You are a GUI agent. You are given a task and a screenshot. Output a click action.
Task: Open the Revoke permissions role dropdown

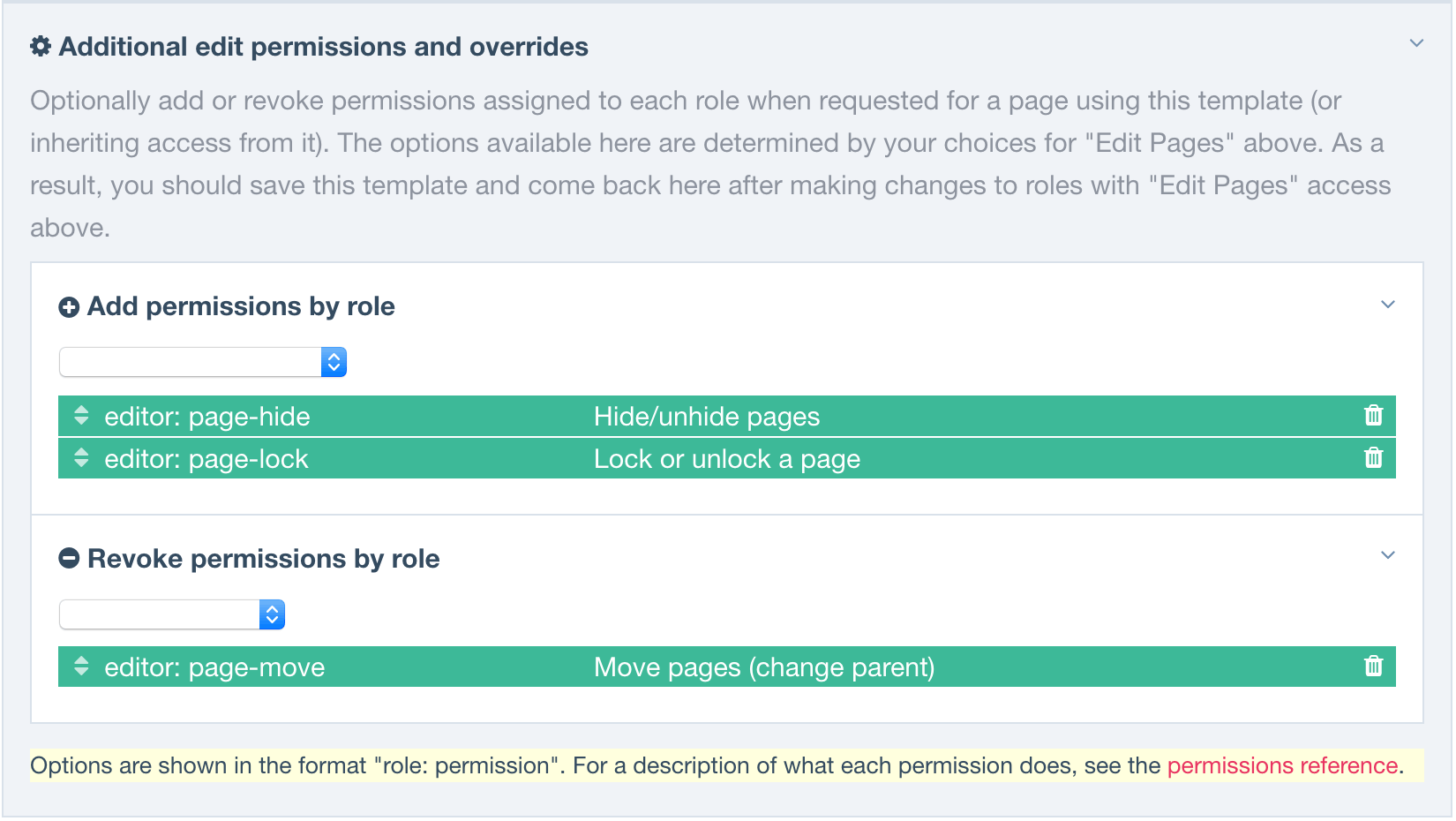(x=172, y=614)
